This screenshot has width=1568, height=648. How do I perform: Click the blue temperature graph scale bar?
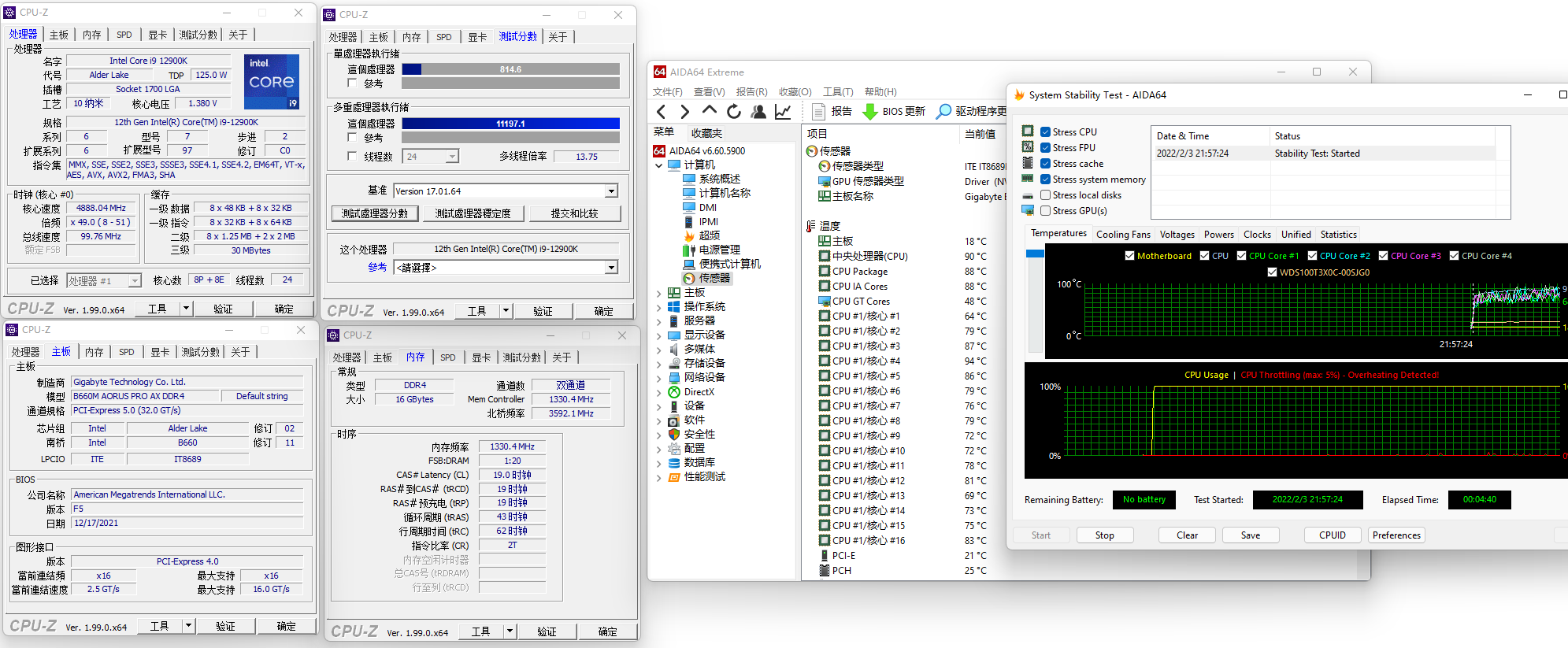[1035, 254]
